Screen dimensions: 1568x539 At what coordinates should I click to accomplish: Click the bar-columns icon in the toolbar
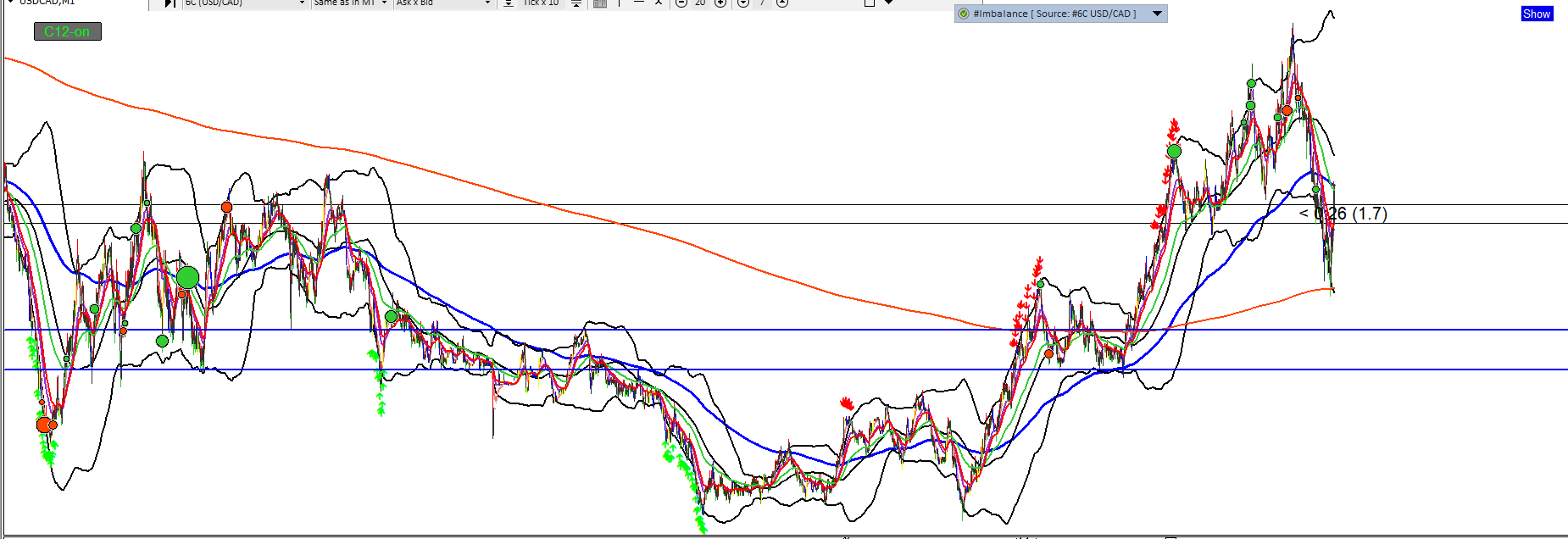coord(599,3)
